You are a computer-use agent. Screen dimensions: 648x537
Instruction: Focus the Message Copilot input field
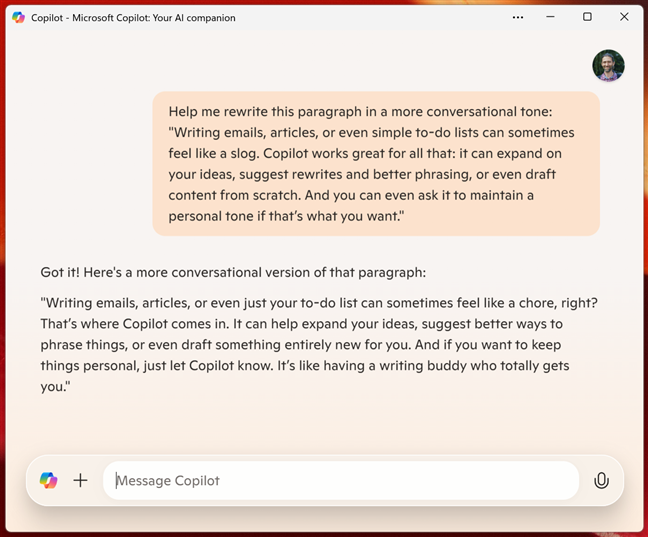(x=341, y=480)
